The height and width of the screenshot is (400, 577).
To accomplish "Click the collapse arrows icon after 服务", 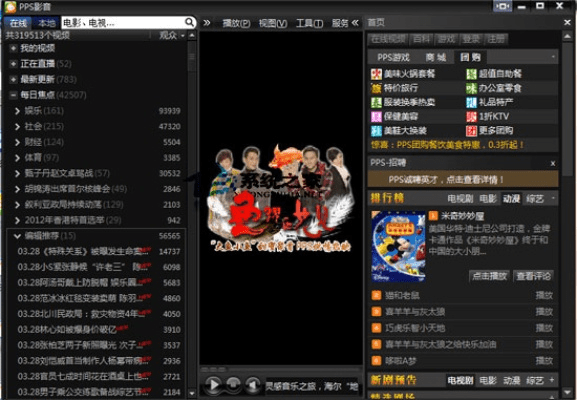I will click(355, 23).
